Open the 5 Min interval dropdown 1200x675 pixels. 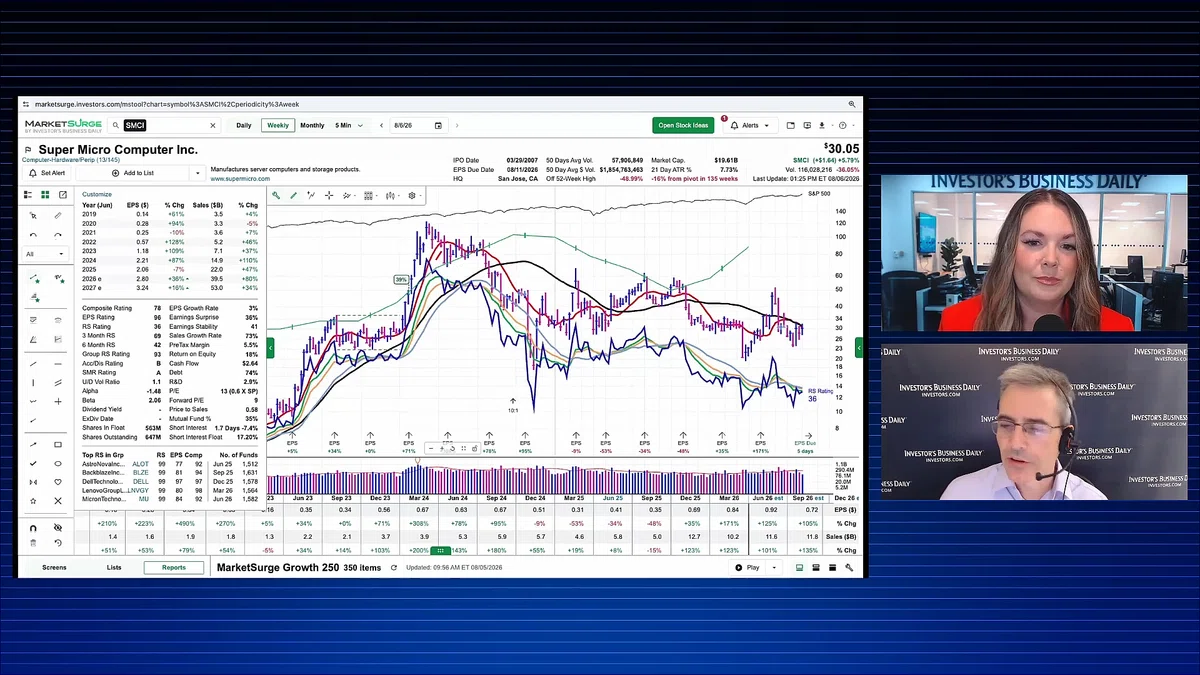[348, 126]
